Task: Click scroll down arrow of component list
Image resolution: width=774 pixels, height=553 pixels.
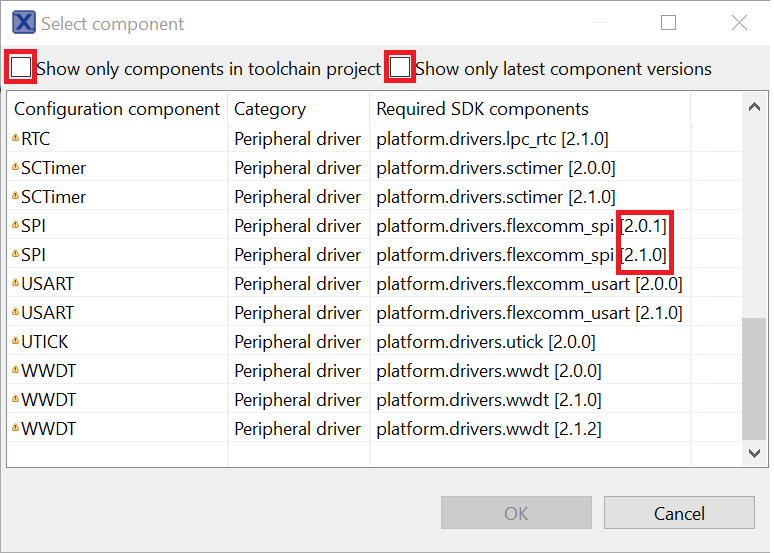Action: [x=754, y=453]
